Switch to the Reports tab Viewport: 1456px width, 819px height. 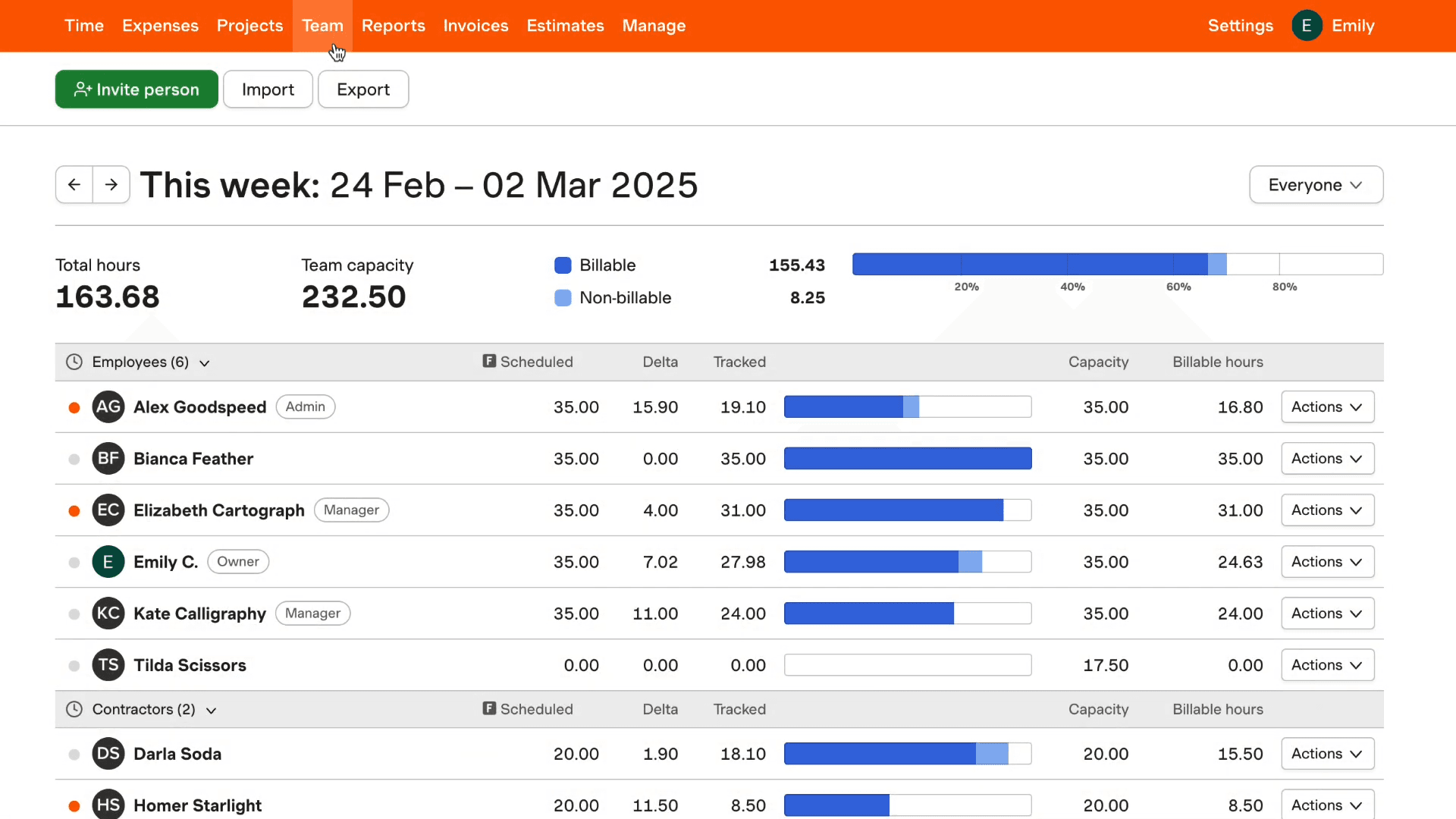393,26
